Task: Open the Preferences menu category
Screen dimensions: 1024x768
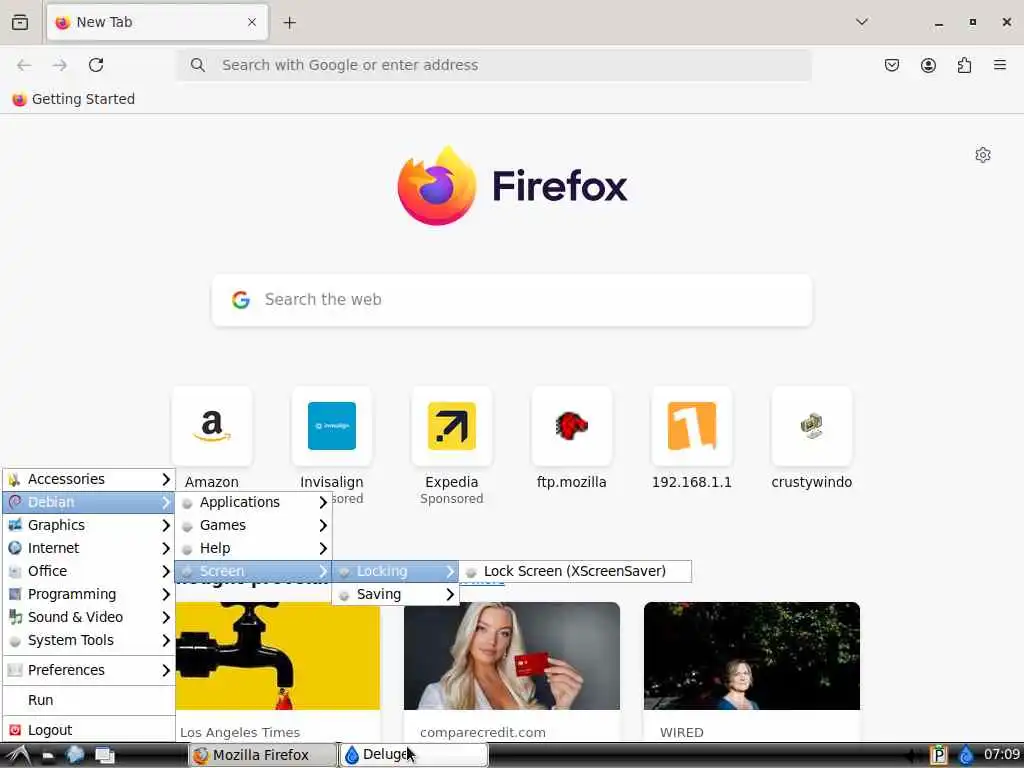Action: tap(89, 670)
